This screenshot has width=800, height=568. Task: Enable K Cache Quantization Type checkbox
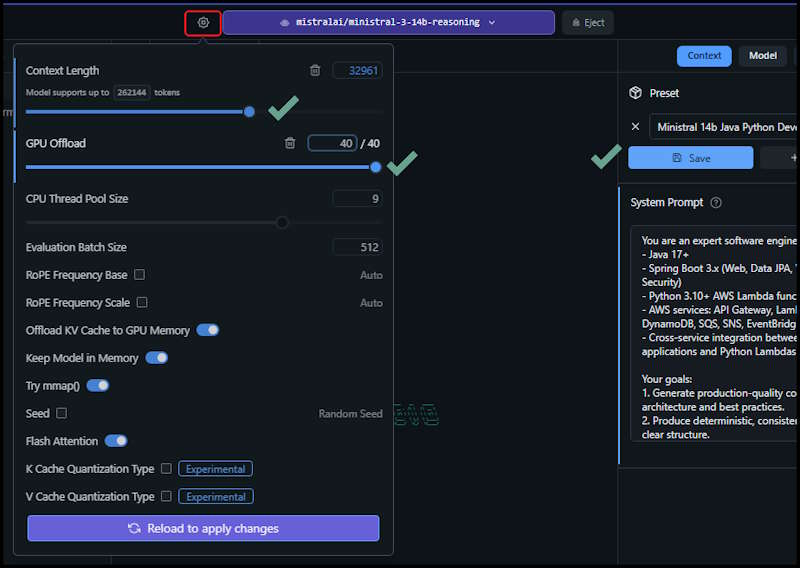[166, 468]
